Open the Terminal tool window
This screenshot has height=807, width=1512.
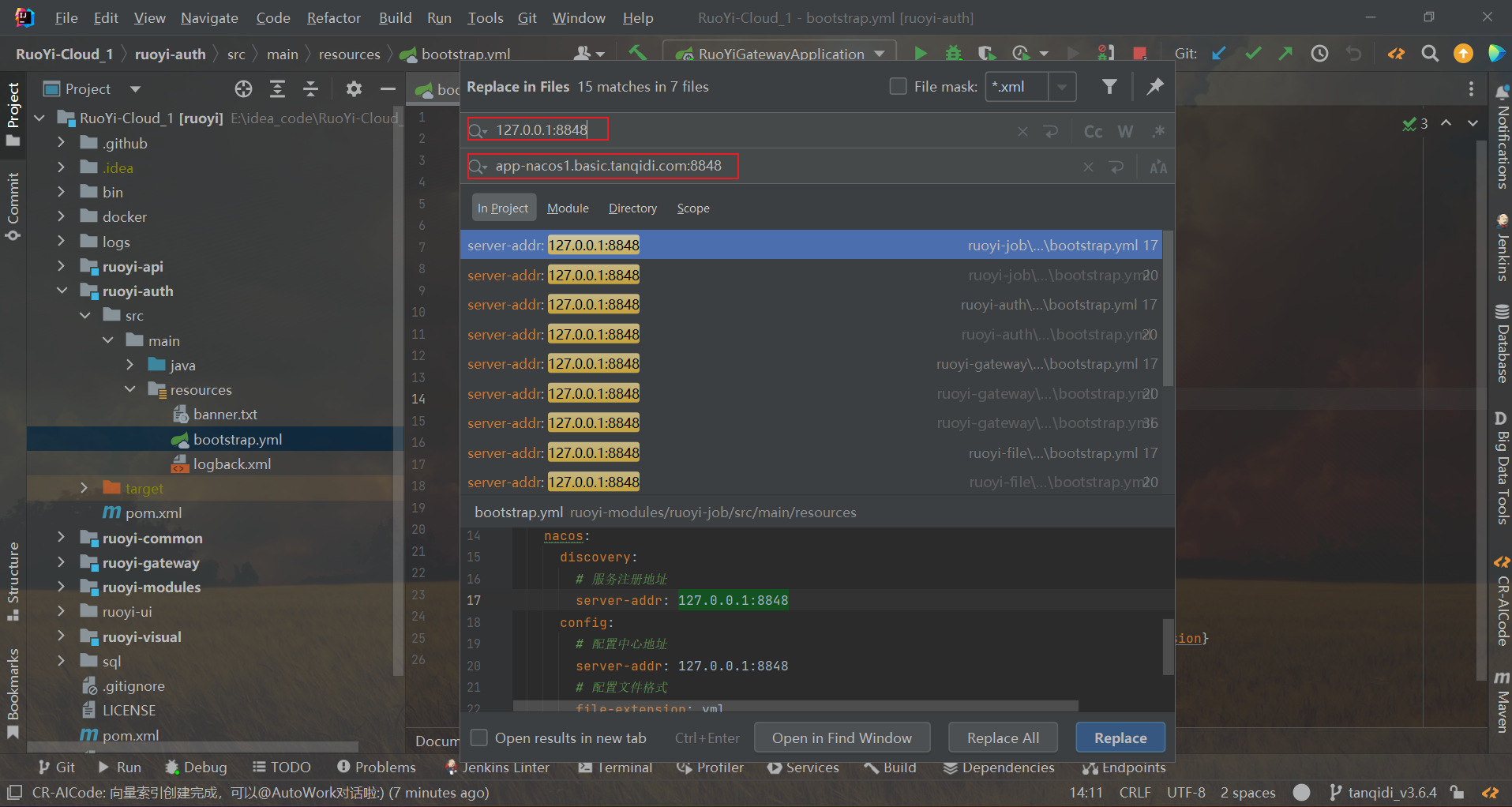[x=615, y=768]
